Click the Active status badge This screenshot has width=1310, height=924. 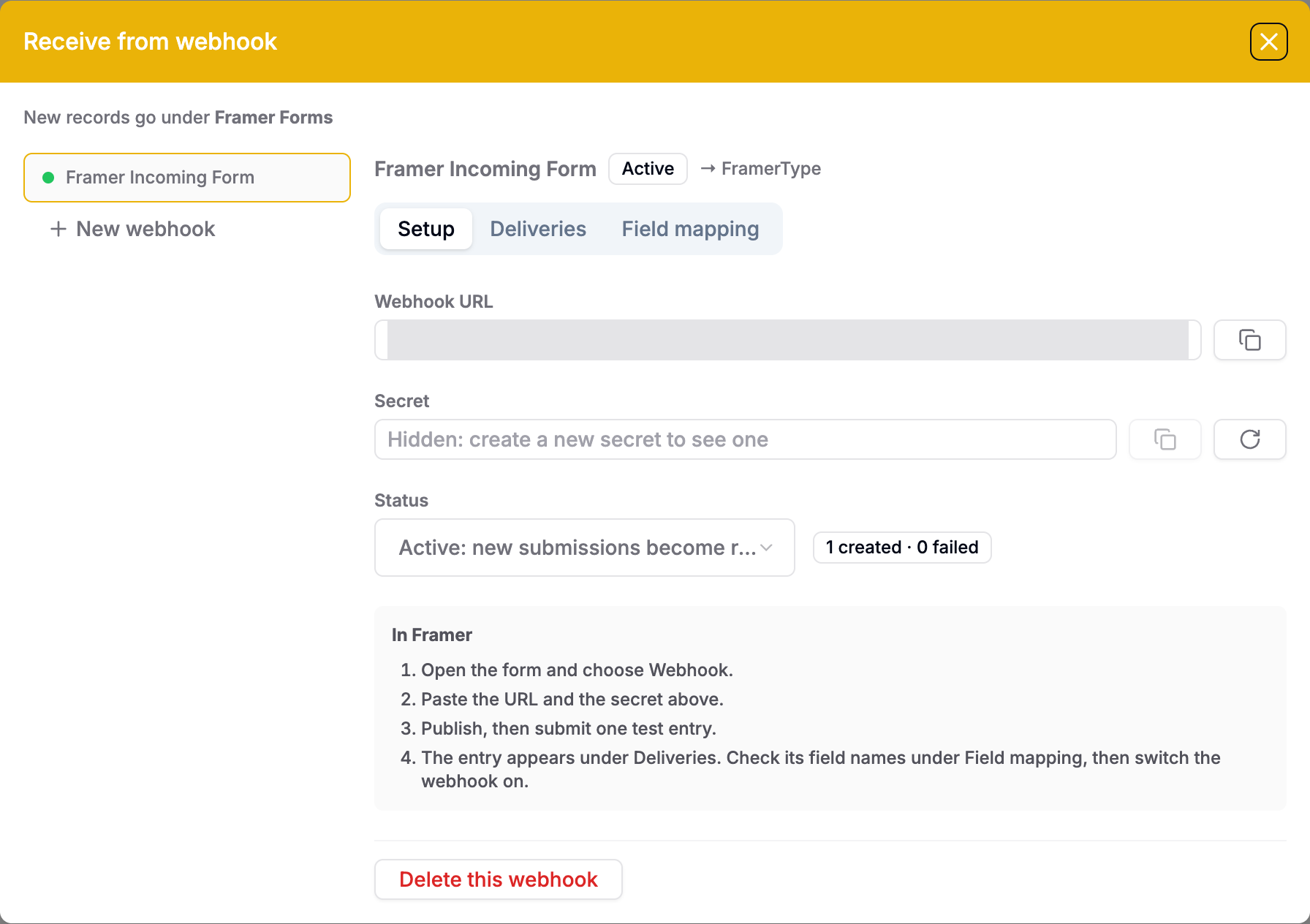pos(648,169)
